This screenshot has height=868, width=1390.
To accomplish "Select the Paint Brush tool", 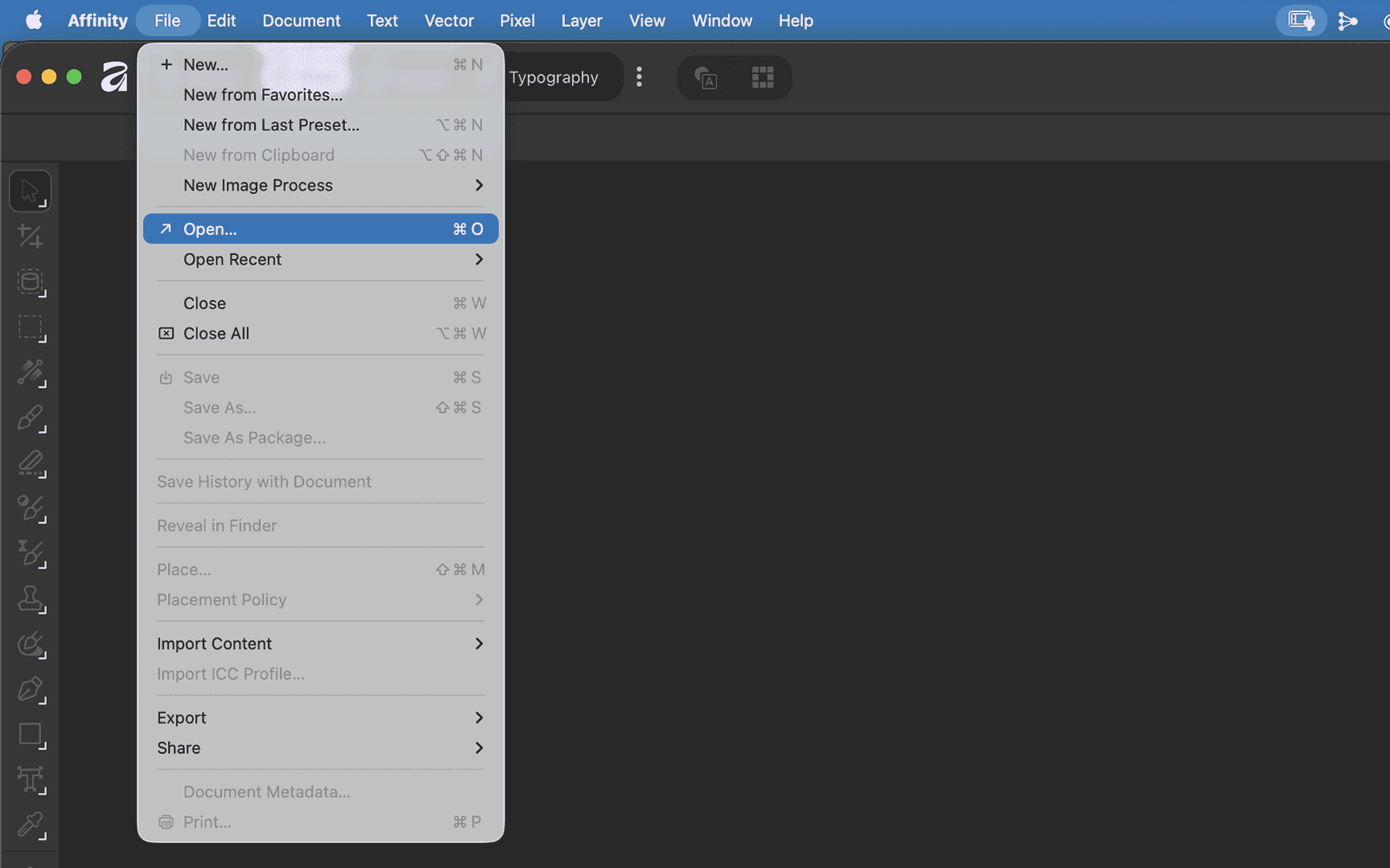I will (x=30, y=418).
